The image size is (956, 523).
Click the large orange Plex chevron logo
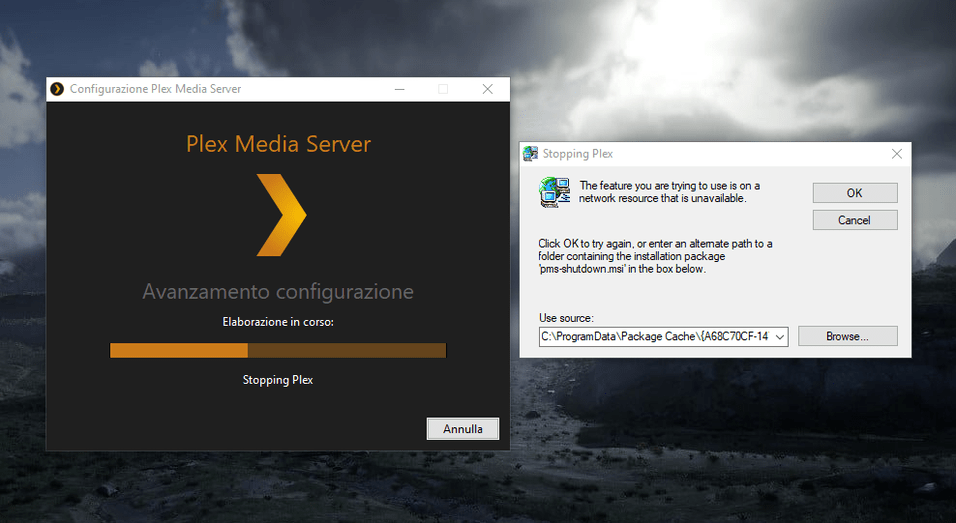click(x=281, y=215)
